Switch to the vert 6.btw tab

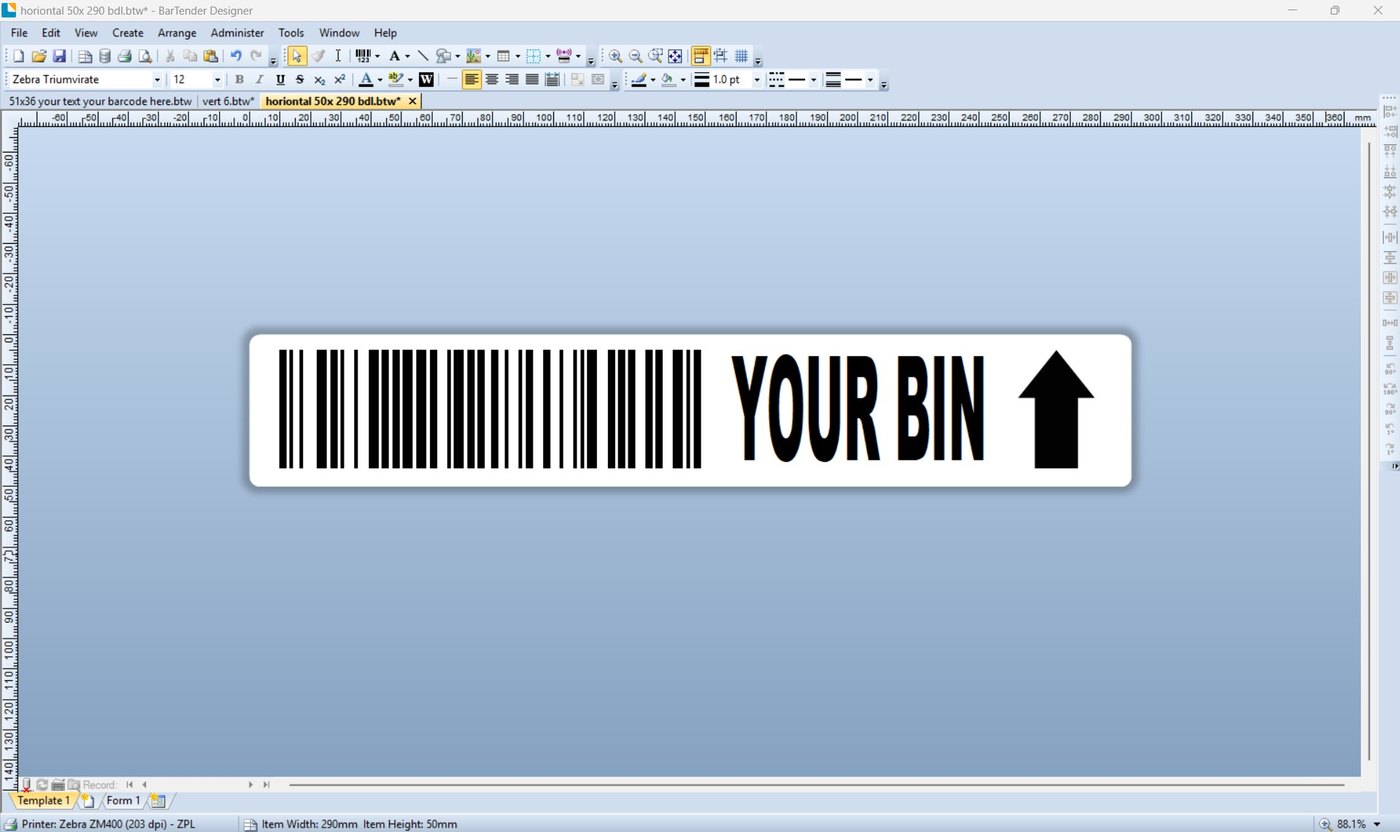[x=228, y=101]
